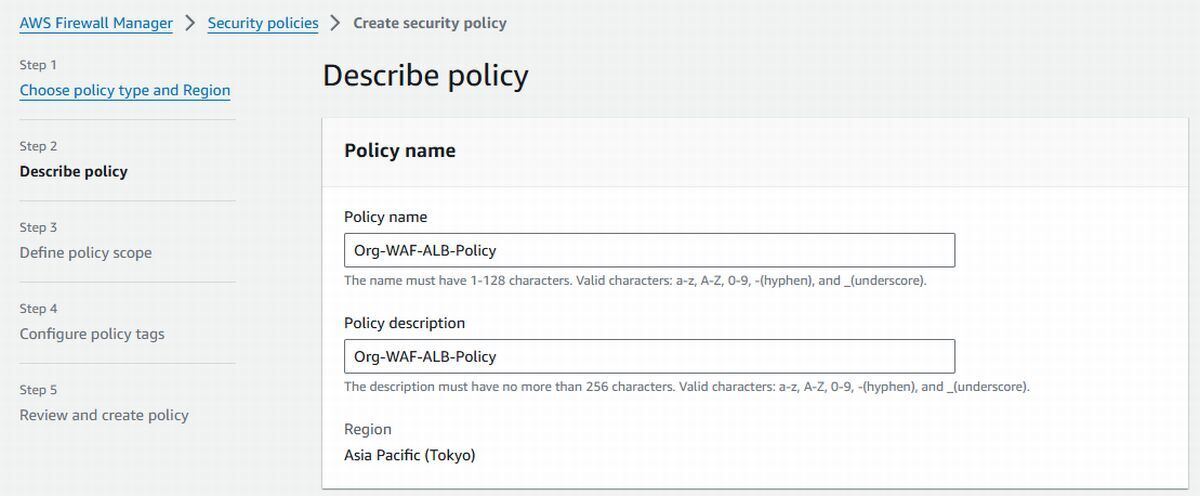Image resolution: width=1200 pixels, height=496 pixels.
Task: Open the AWS Firewall Manager breadcrumb link
Action: (96, 23)
